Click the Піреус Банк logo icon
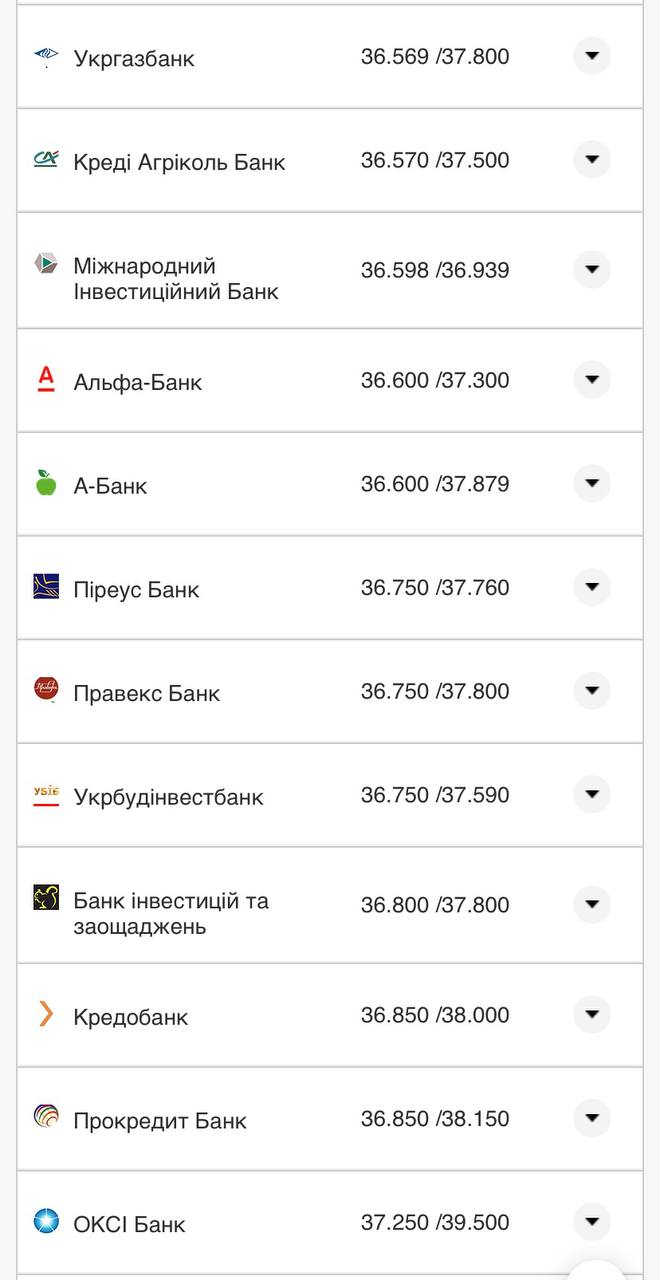This screenshot has width=660, height=1280. (46, 587)
